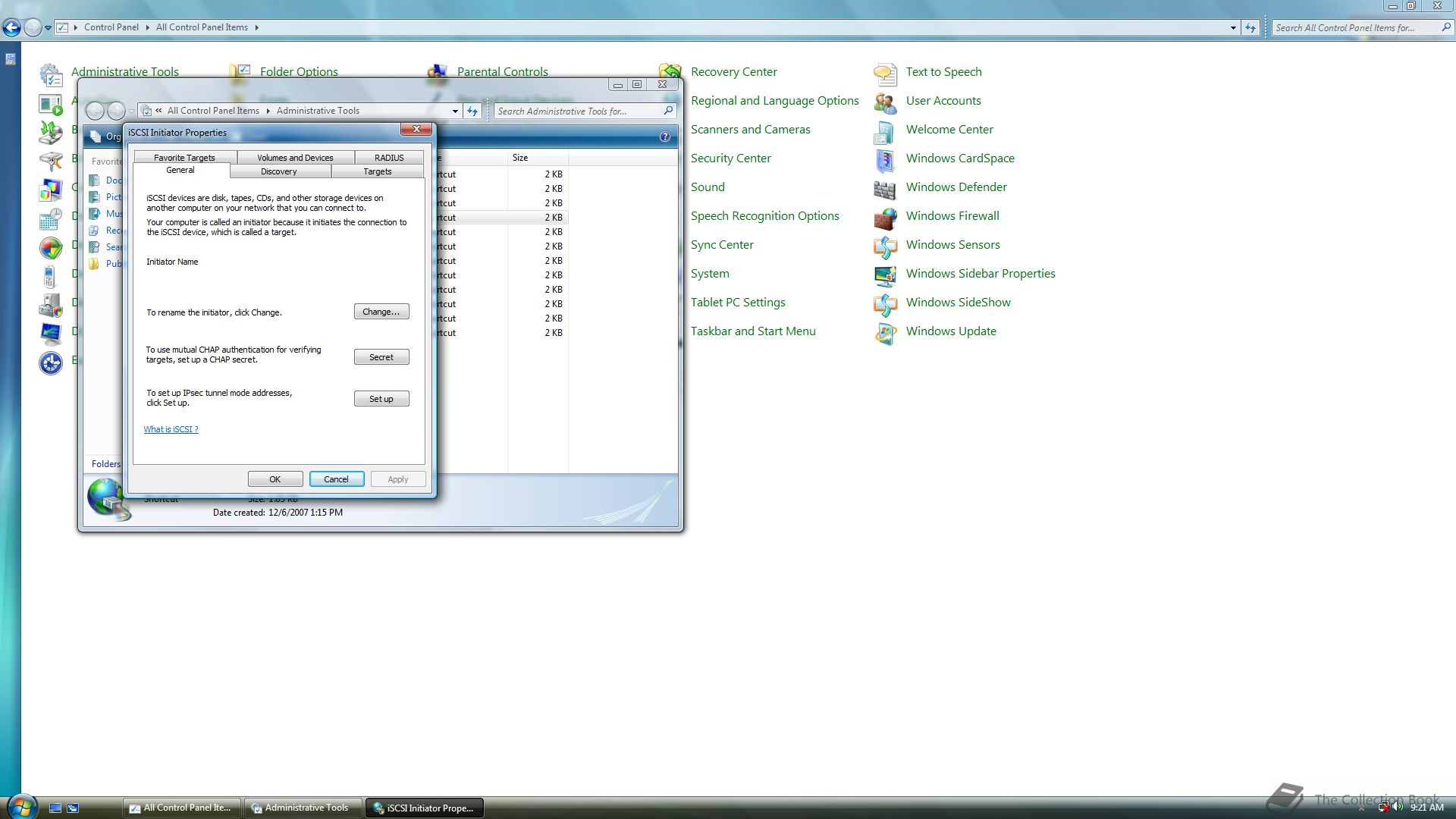Sort by the Size column header

click(x=538, y=158)
